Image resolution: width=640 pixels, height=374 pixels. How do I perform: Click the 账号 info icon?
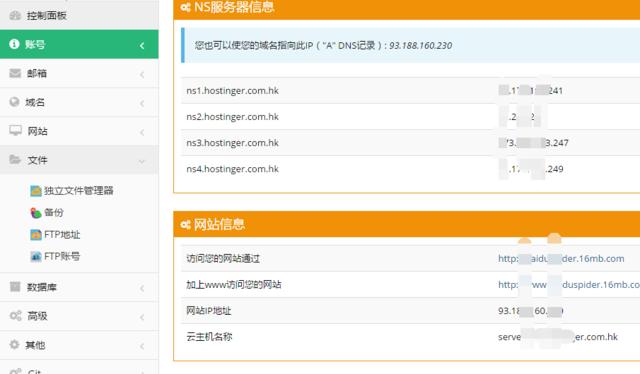14,44
